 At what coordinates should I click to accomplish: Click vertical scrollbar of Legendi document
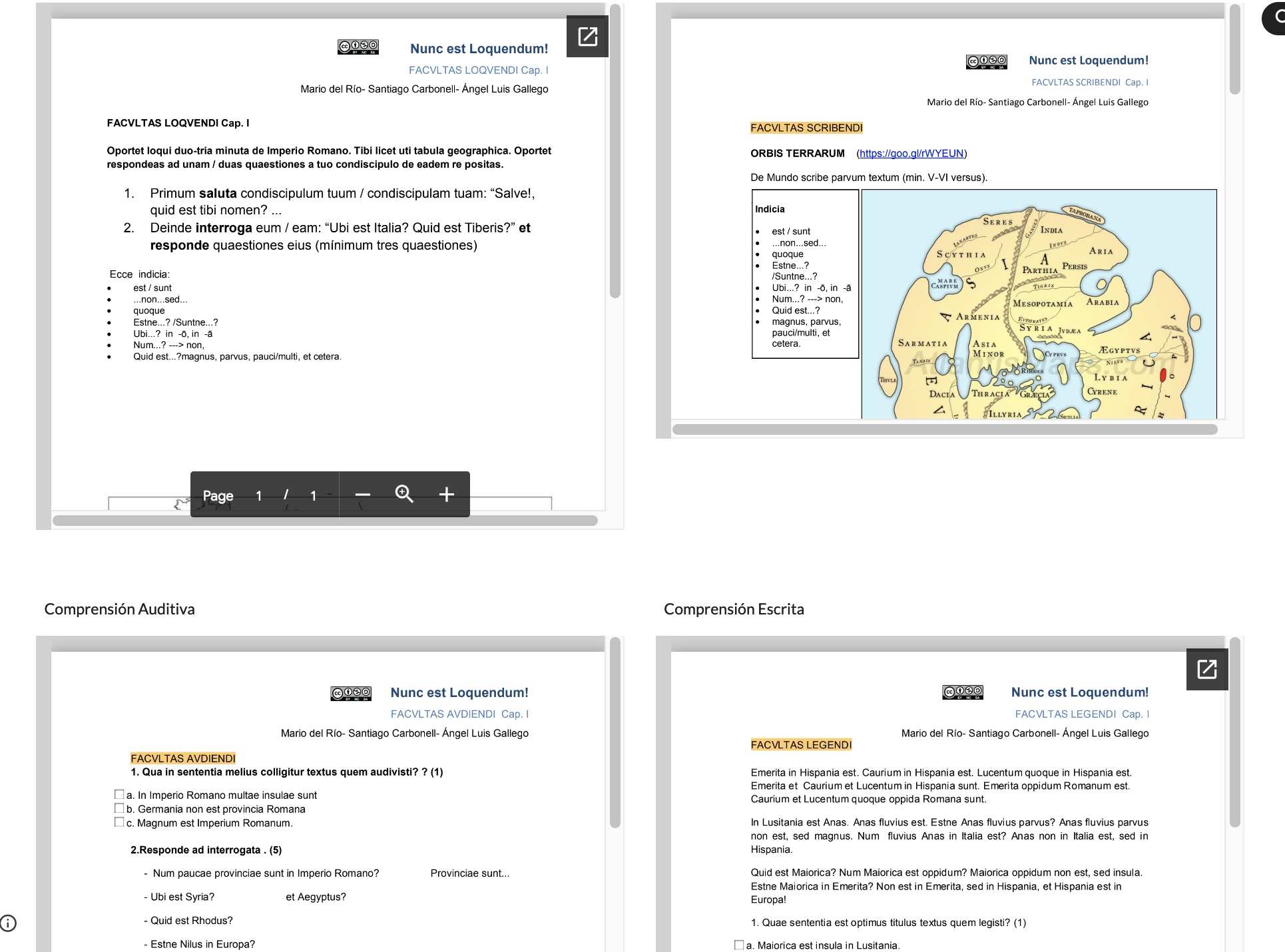coord(1235,732)
